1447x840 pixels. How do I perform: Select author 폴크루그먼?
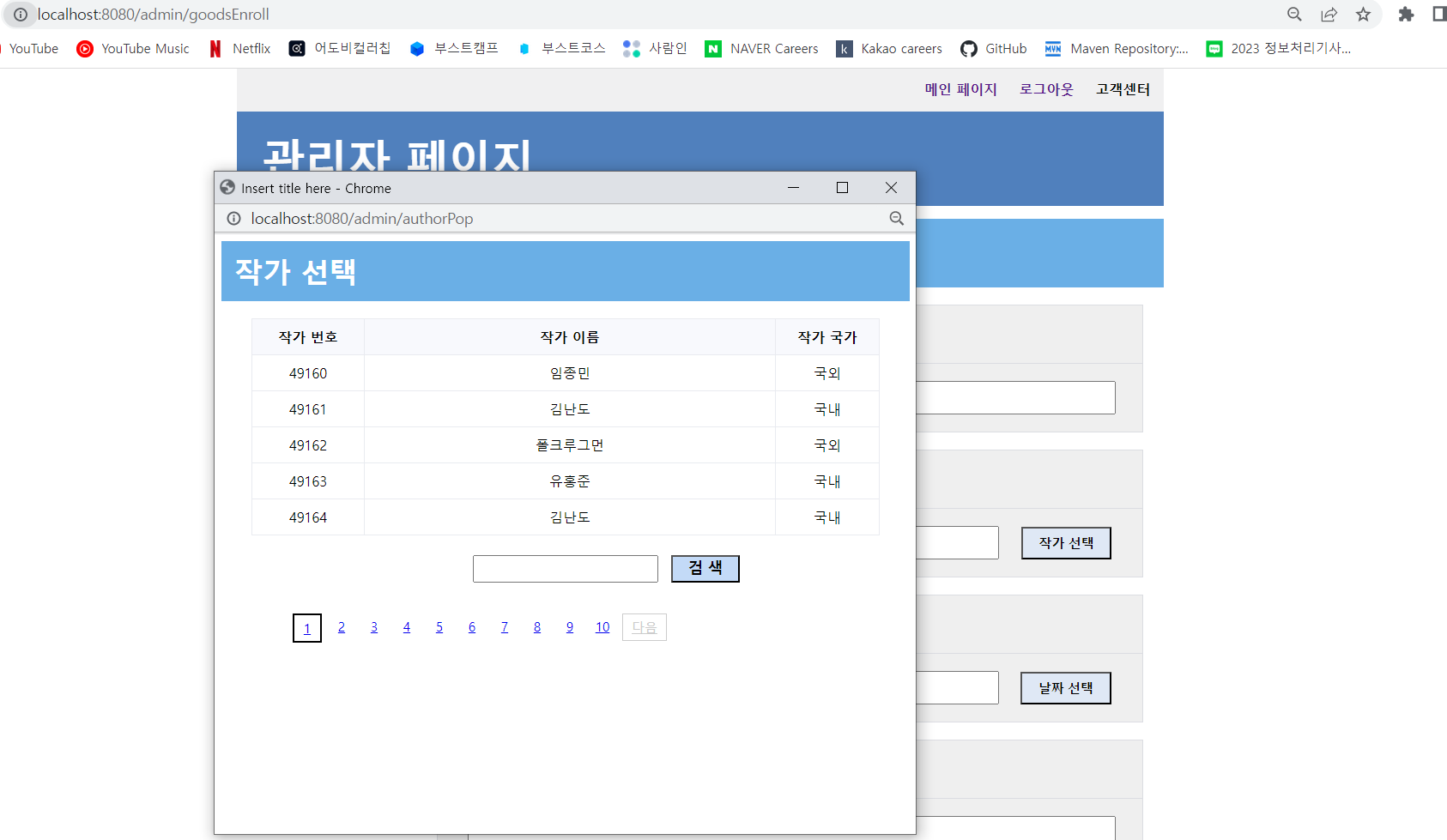(x=570, y=445)
